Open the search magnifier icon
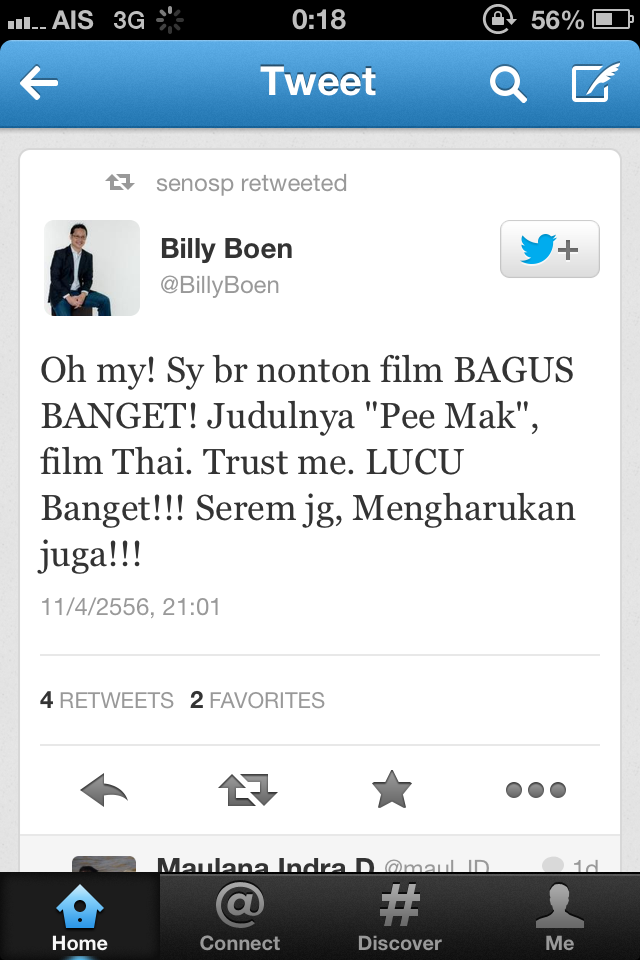Image resolution: width=640 pixels, height=960 pixels. [x=508, y=84]
